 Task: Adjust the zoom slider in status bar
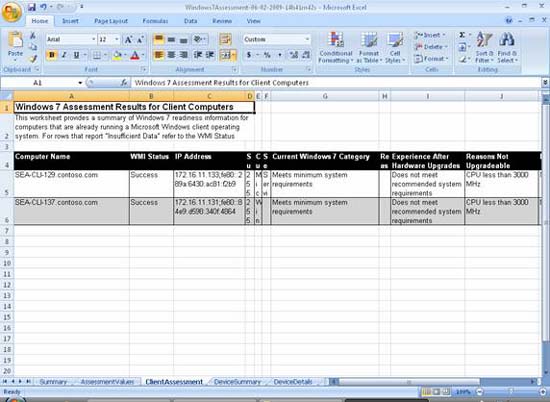[510, 391]
